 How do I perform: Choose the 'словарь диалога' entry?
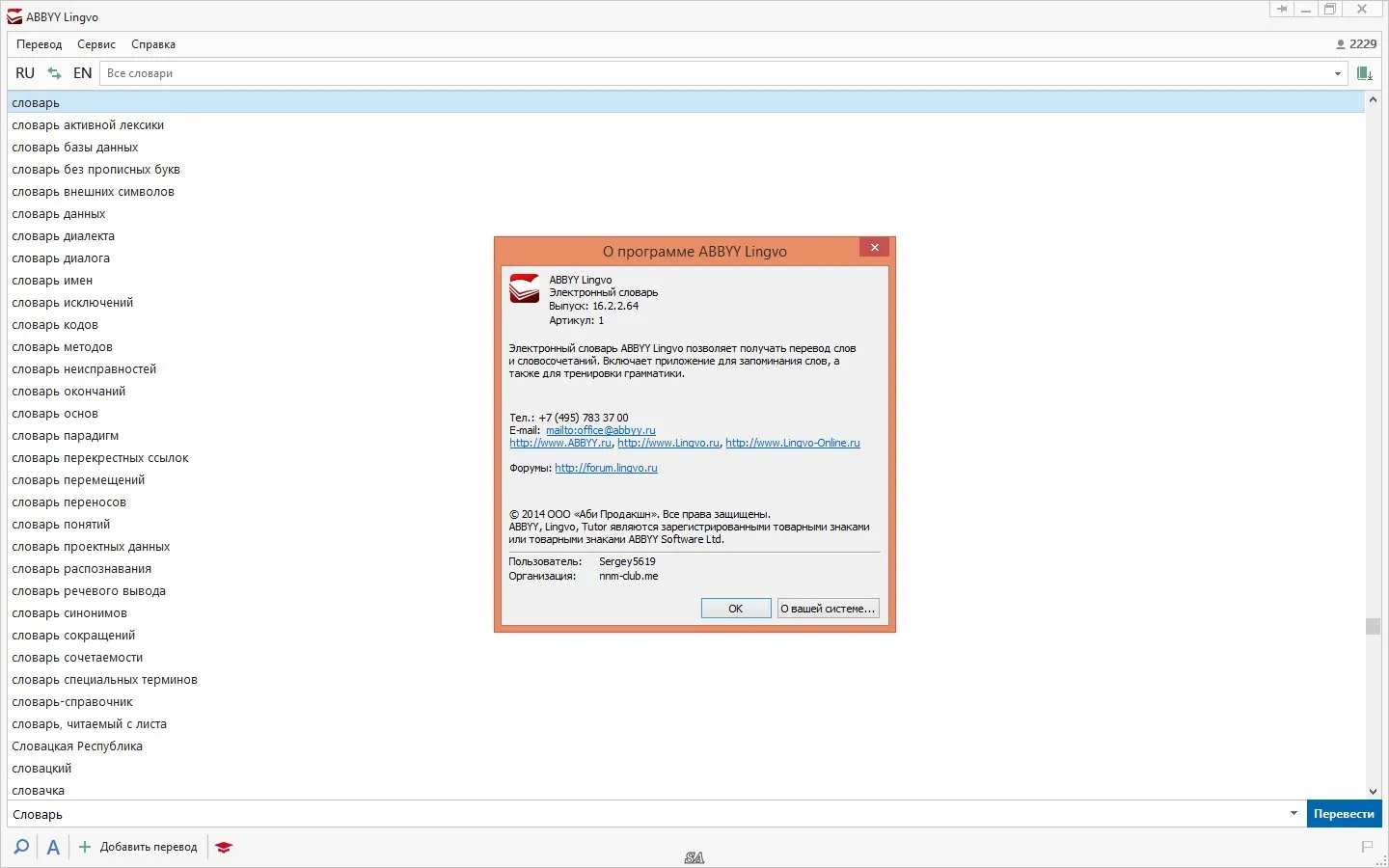[61, 258]
